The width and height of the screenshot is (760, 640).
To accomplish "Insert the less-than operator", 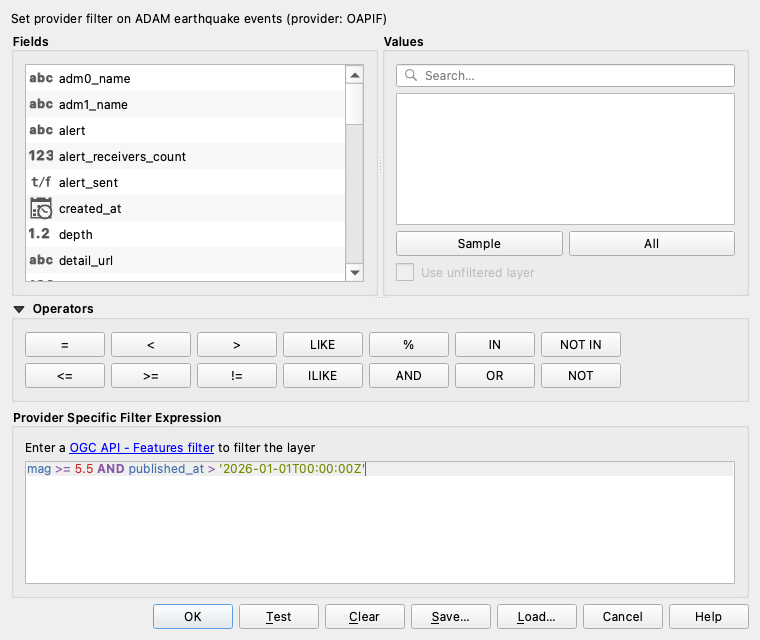I will pyautogui.click(x=151, y=345).
